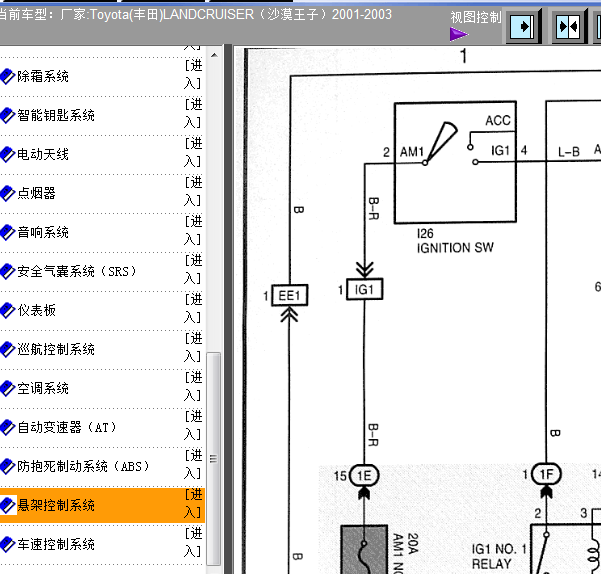Open the 音响系统 entry
This screenshot has height=574, width=601.
(43, 233)
